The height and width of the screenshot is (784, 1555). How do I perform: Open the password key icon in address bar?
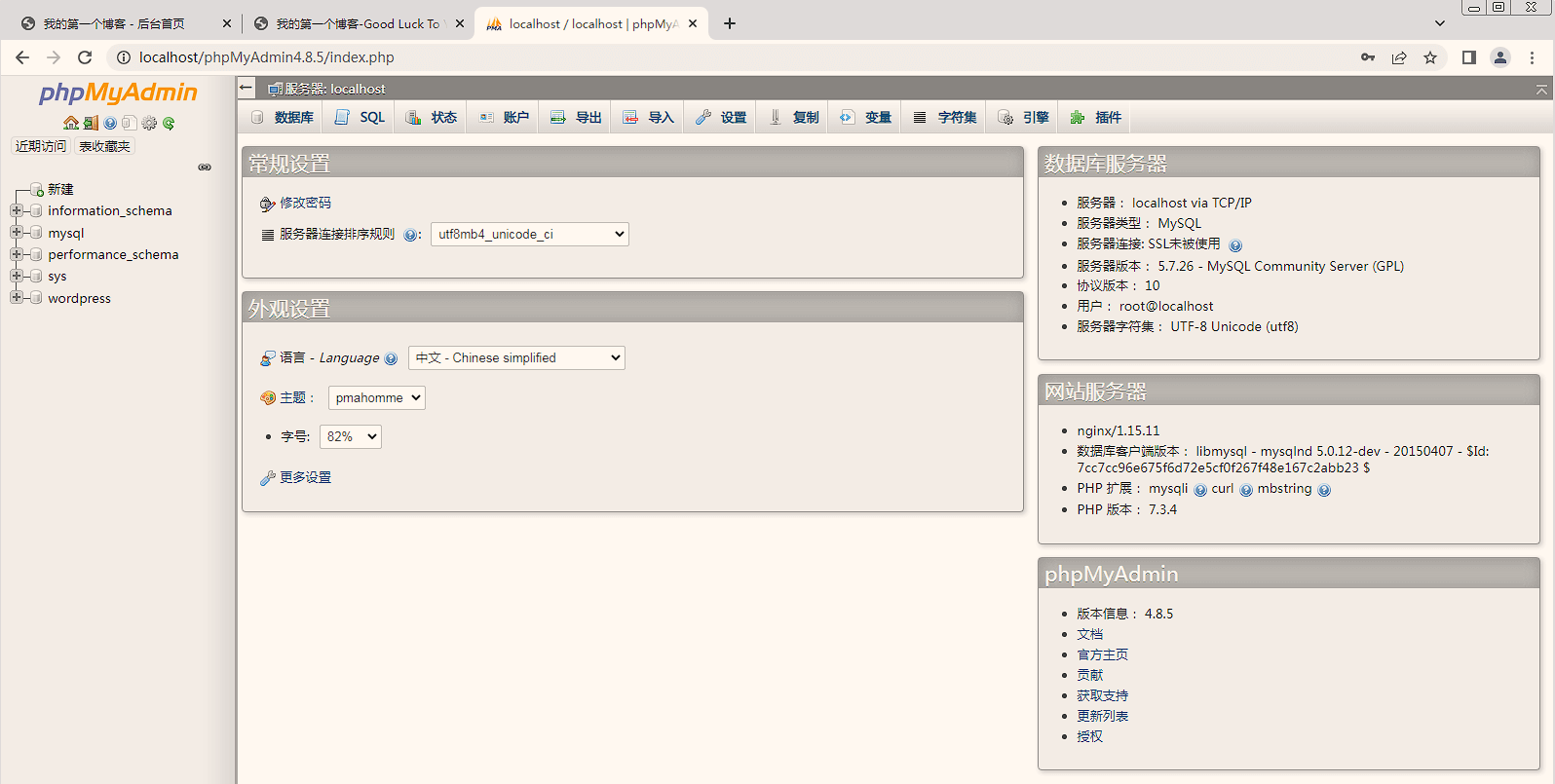point(1368,57)
